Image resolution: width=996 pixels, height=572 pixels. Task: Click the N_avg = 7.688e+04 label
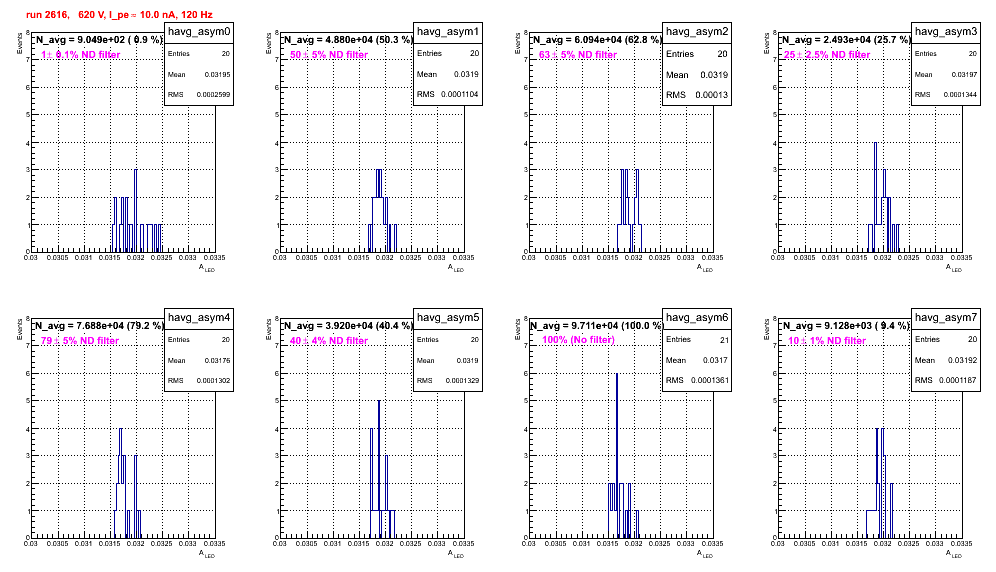(x=99, y=326)
